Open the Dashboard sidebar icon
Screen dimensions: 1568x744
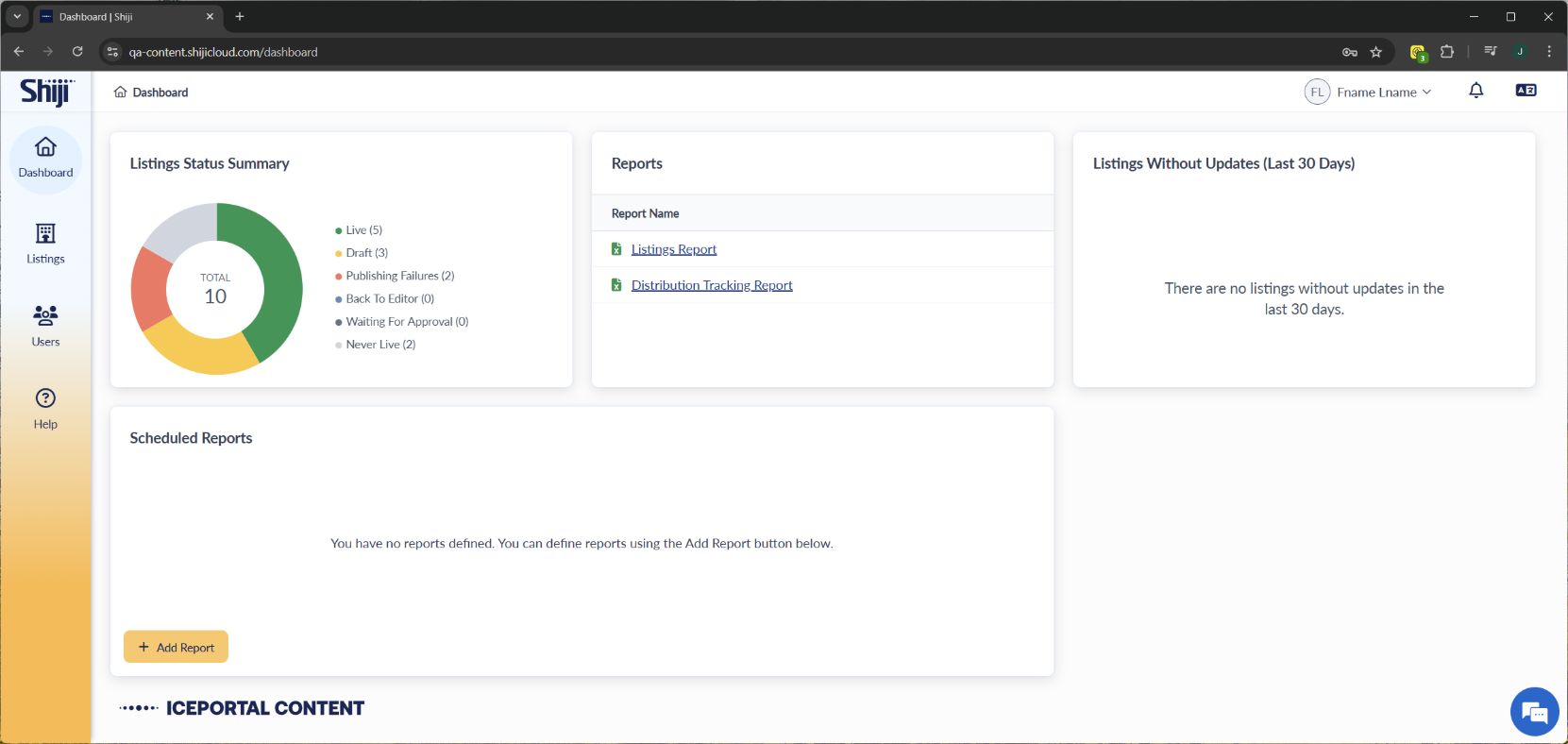click(x=45, y=158)
